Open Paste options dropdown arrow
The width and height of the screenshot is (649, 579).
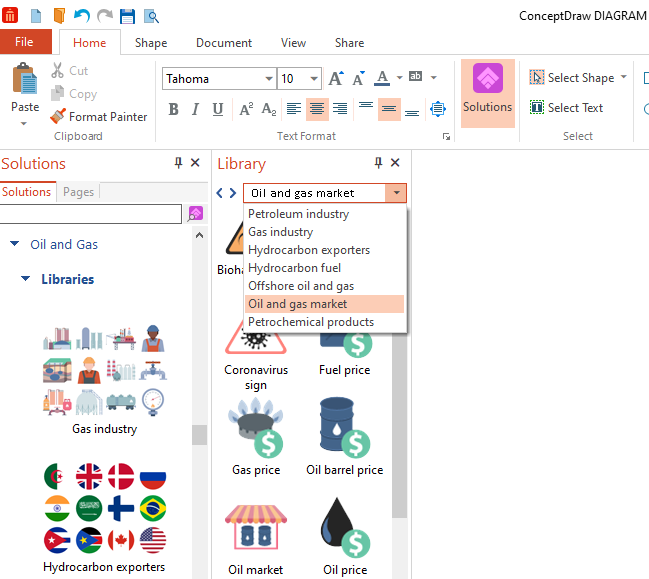(x=24, y=123)
